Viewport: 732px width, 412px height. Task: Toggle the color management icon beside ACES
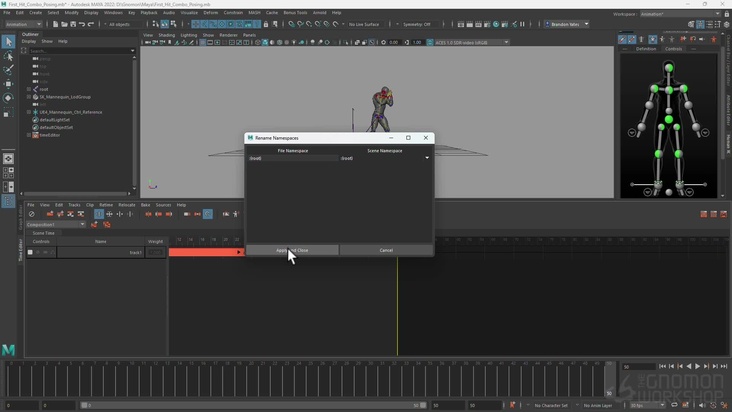[430, 42]
